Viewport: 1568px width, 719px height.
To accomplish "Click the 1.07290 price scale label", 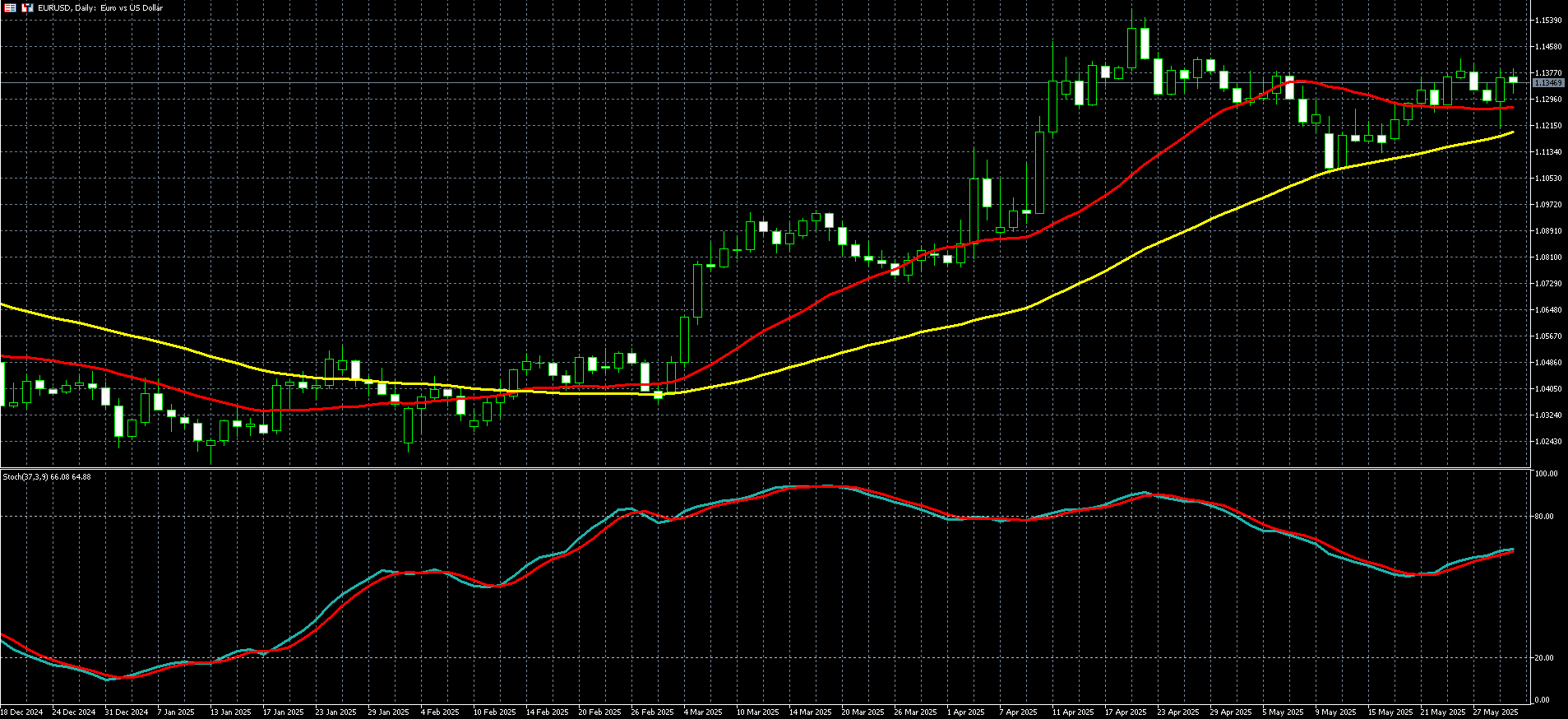I will pyautogui.click(x=1548, y=284).
